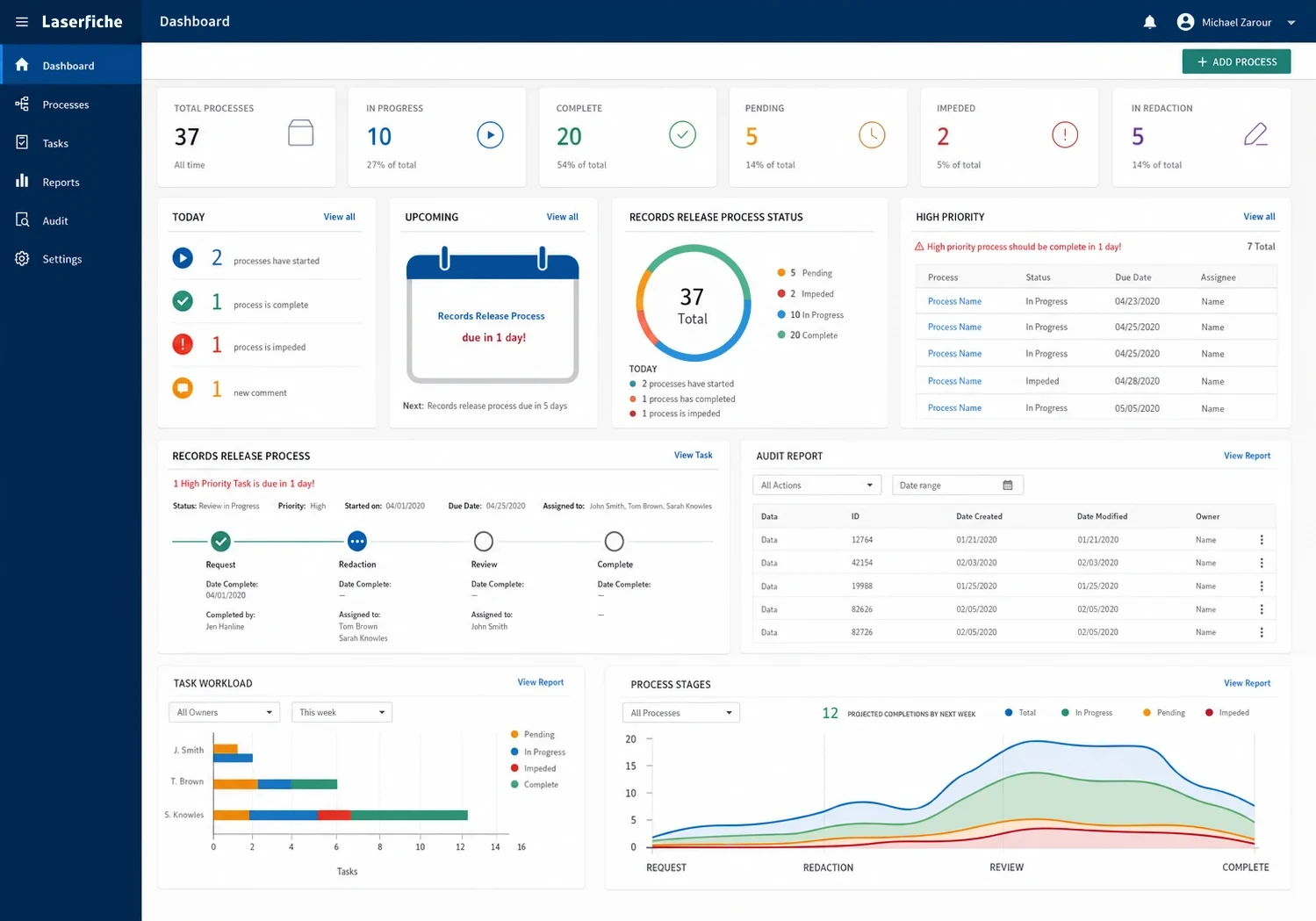
Task: Open the options menu for audit ID 82626
Action: click(1262, 609)
